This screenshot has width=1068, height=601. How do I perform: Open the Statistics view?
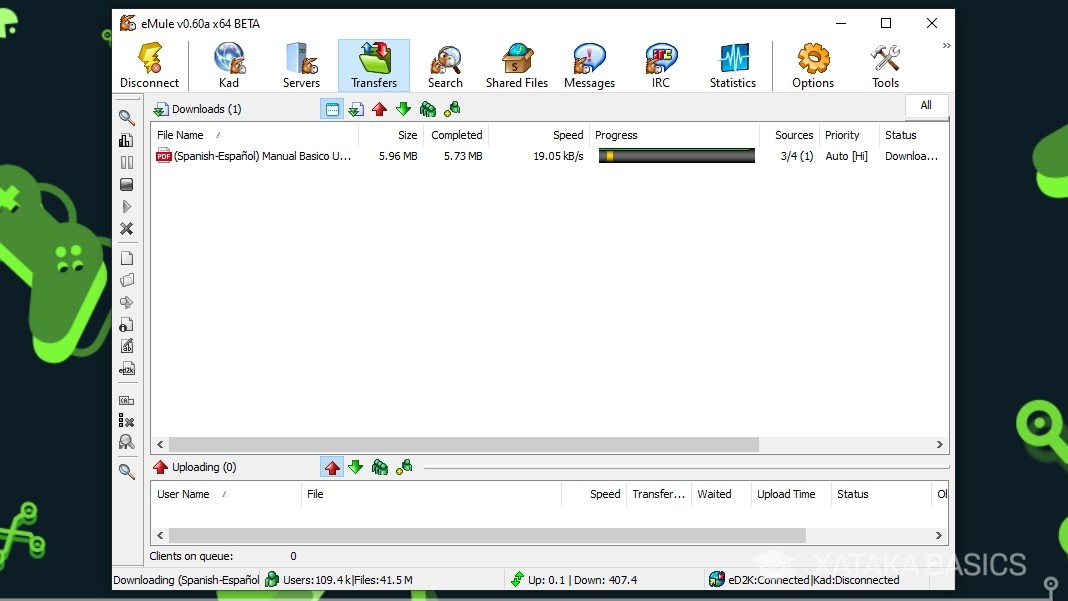click(x=733, y=63)
